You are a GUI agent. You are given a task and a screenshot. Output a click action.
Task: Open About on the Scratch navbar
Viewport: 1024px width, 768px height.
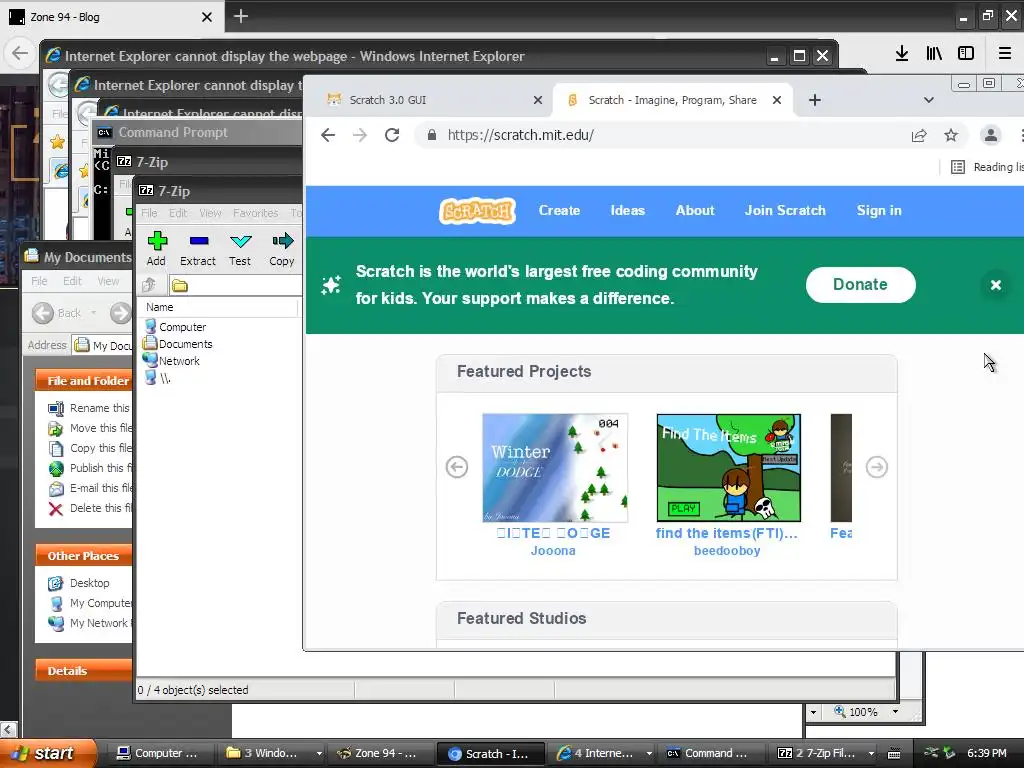pyautogui.click(x=695, y=210)
